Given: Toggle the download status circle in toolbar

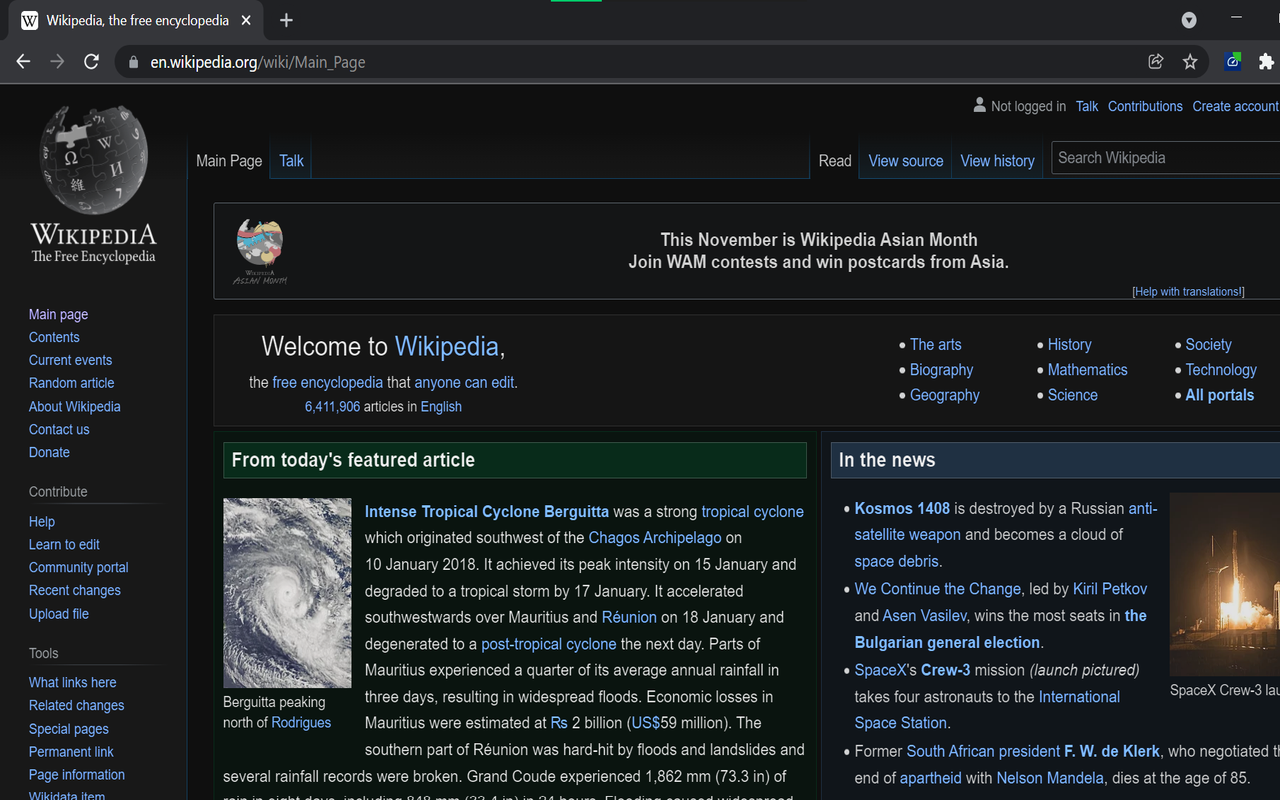Looking at the screenshot, I should pos(1189,19).
